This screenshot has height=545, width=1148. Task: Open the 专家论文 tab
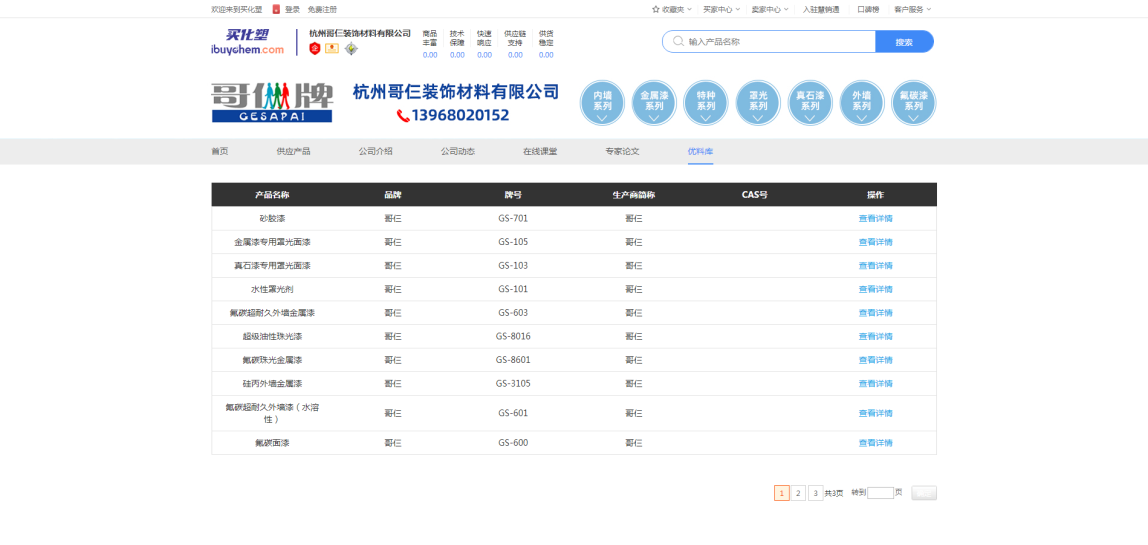pos(622,152)
